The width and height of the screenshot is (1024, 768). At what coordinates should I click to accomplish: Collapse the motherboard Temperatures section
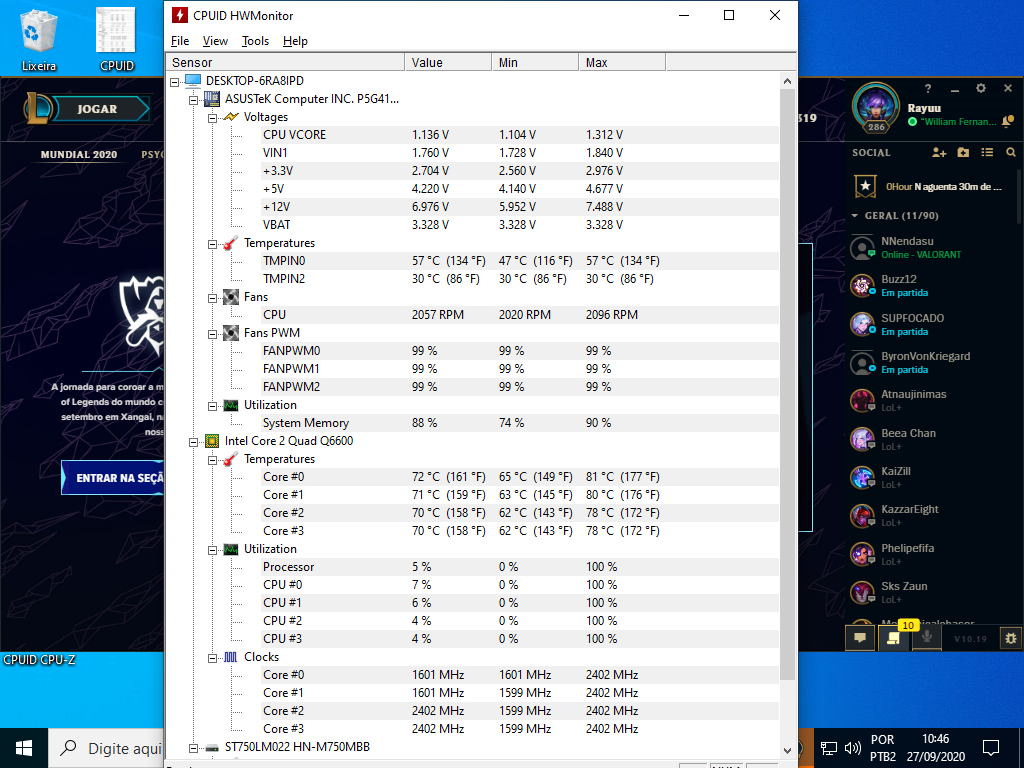click(x=212, y=244)
